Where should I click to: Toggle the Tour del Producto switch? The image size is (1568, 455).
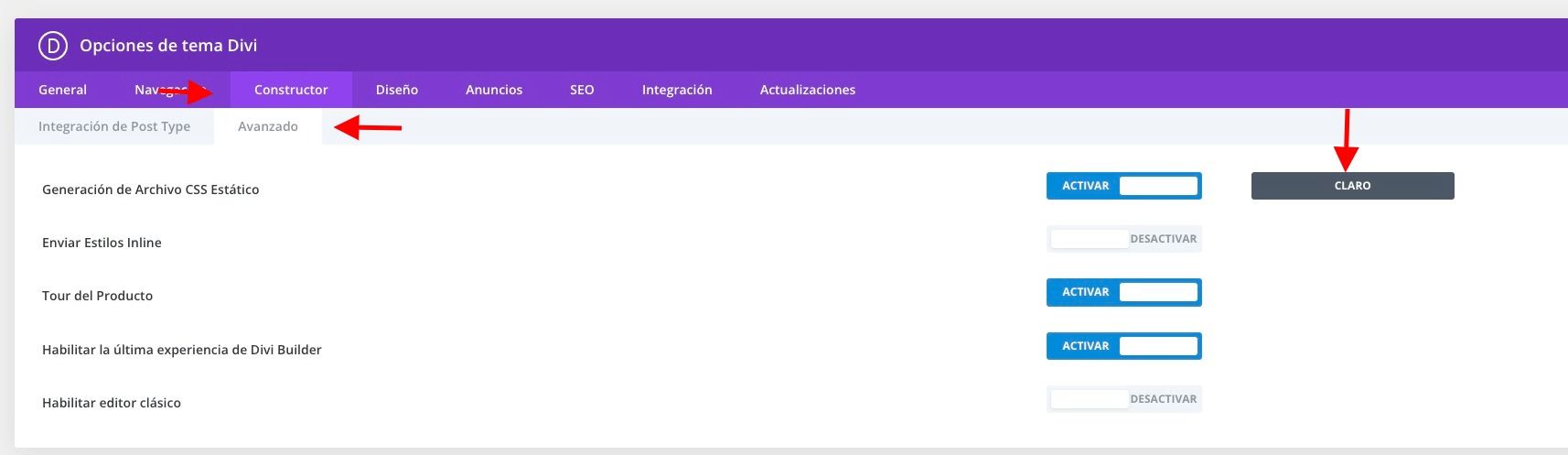pyautogui.click(x=1124, y=292)
